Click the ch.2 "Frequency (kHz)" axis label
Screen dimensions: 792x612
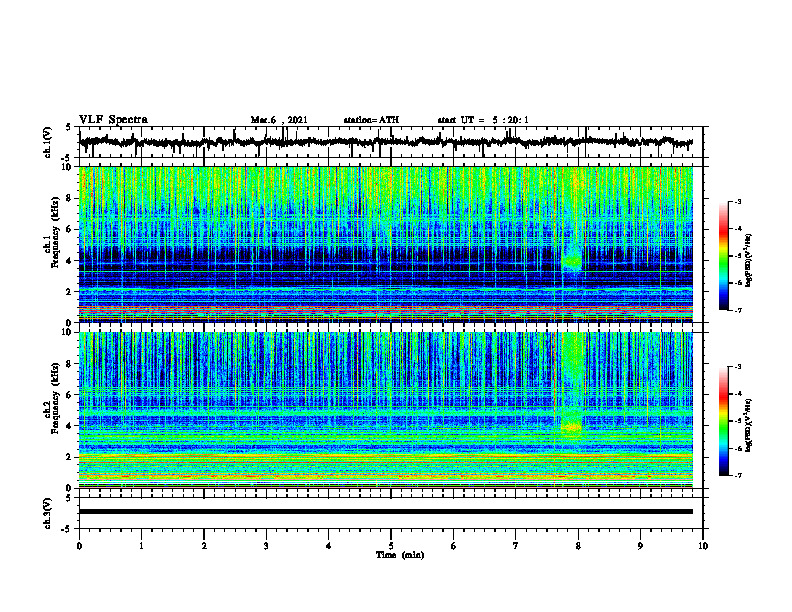coord(54,398)
